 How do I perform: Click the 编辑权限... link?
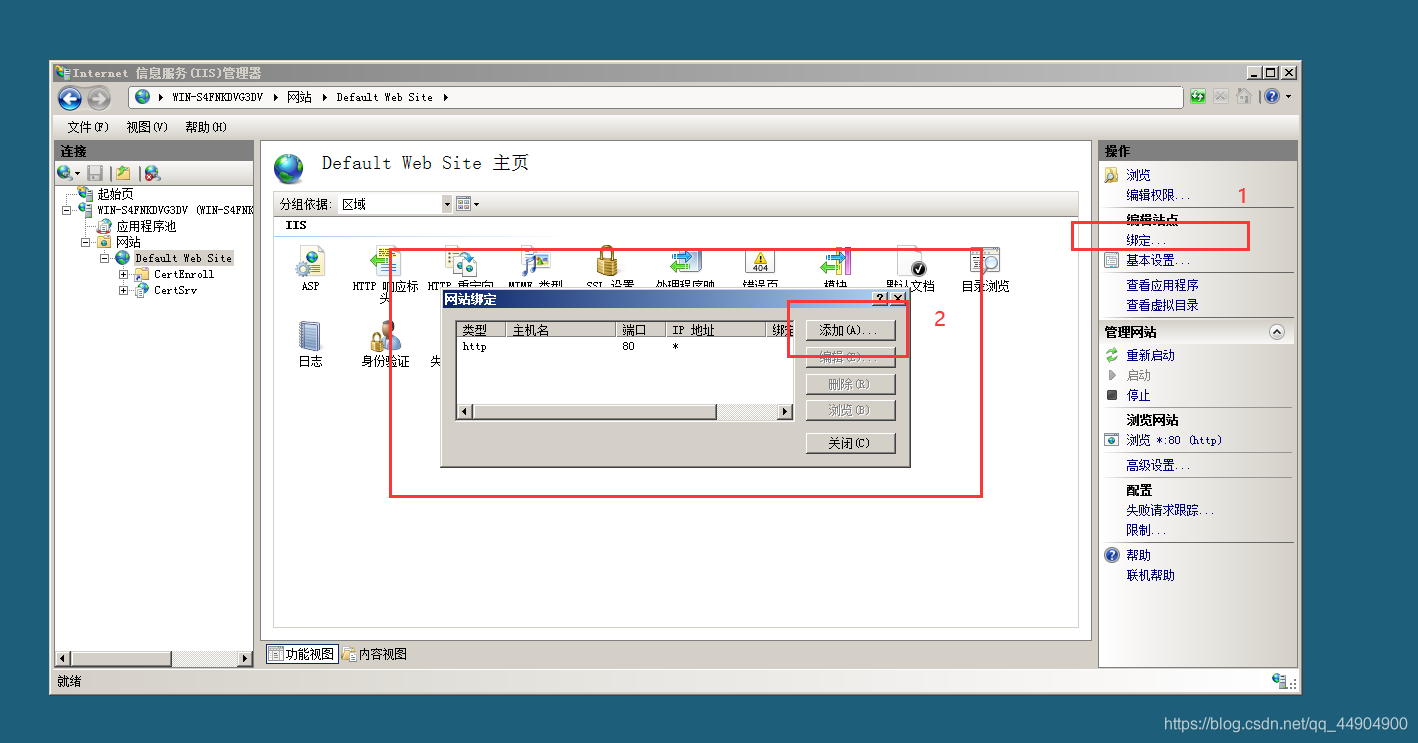tap(1158, 195)
